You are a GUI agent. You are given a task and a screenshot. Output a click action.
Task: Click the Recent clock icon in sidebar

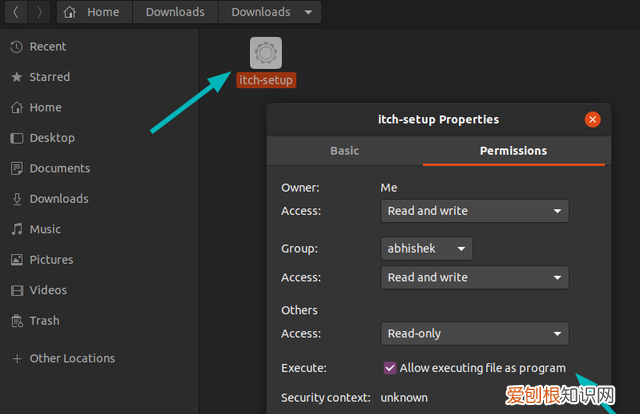click(x=16, y=47)
